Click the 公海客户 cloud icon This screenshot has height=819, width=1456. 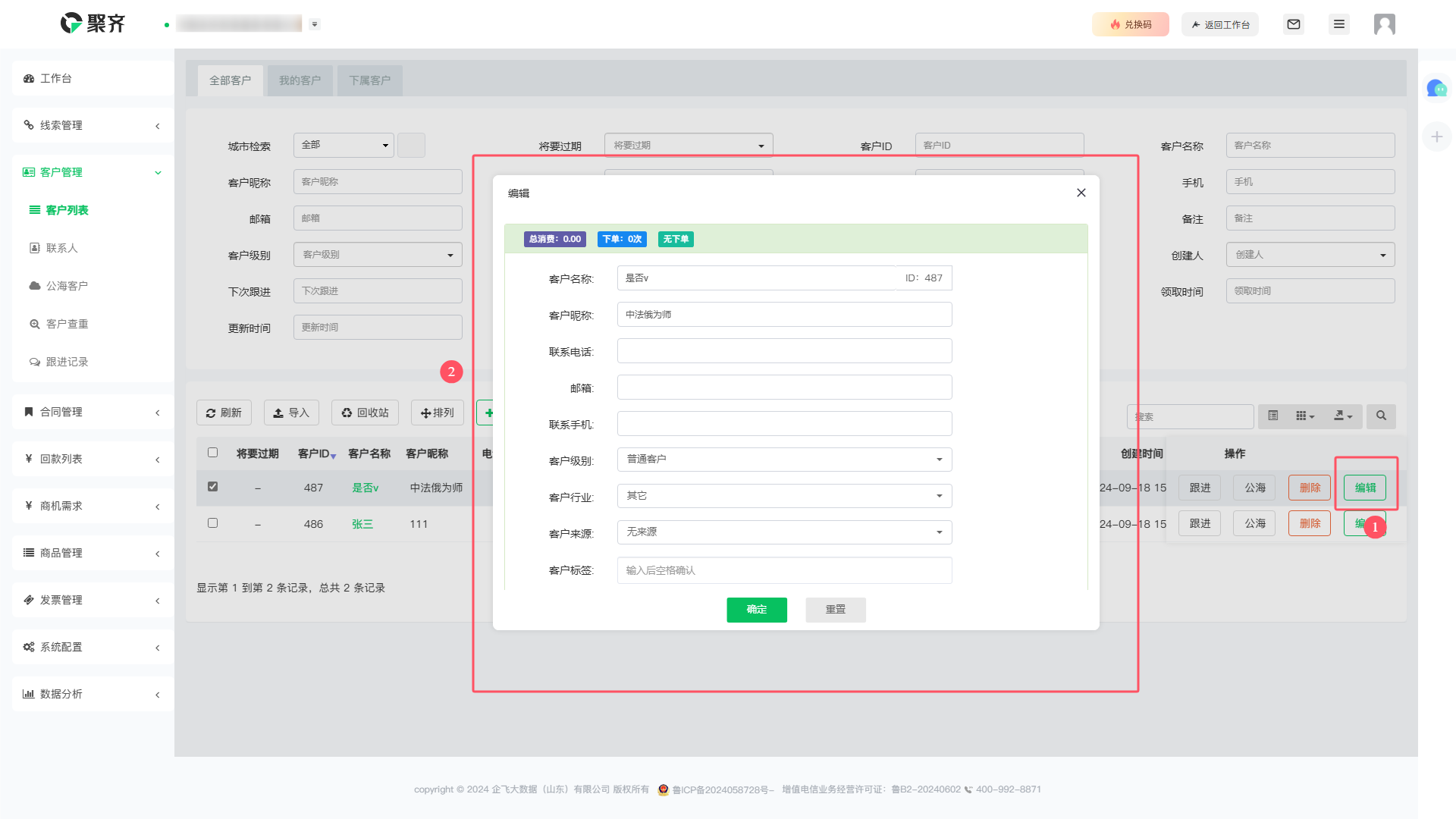(x=35, y=286)
